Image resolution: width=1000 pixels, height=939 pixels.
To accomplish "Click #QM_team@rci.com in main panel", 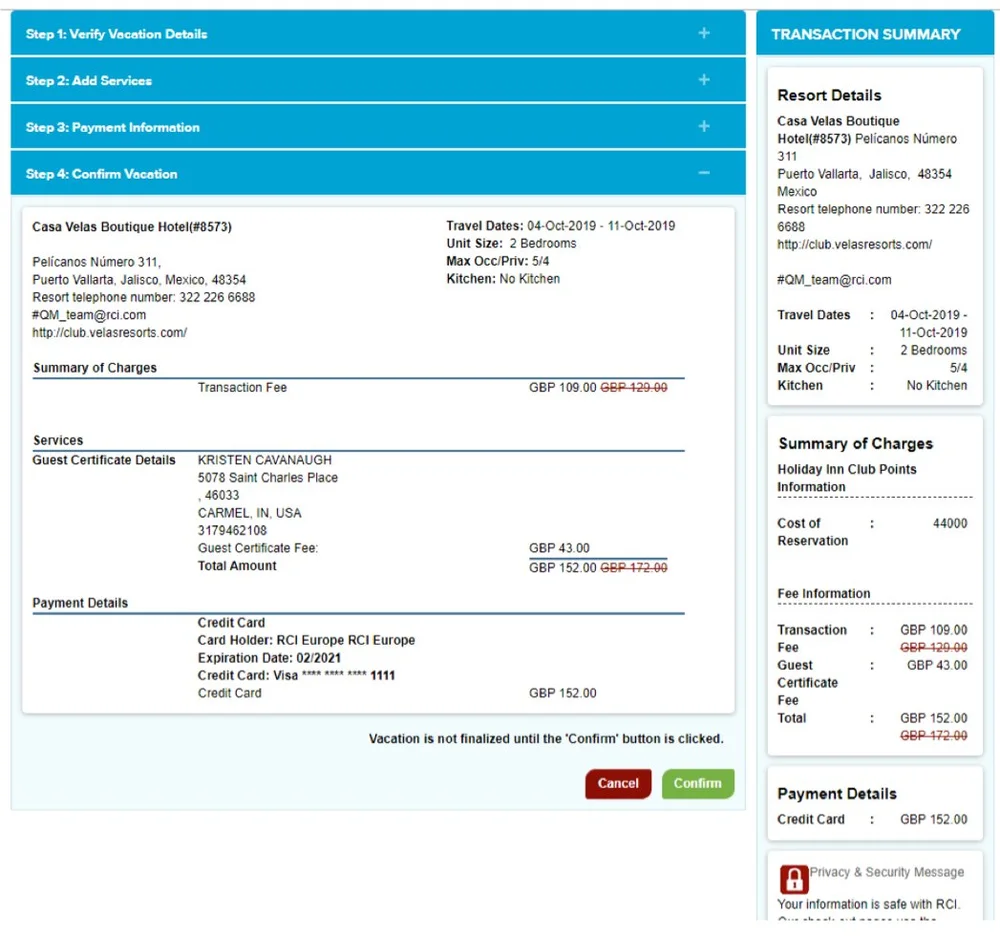I will 89,315.
